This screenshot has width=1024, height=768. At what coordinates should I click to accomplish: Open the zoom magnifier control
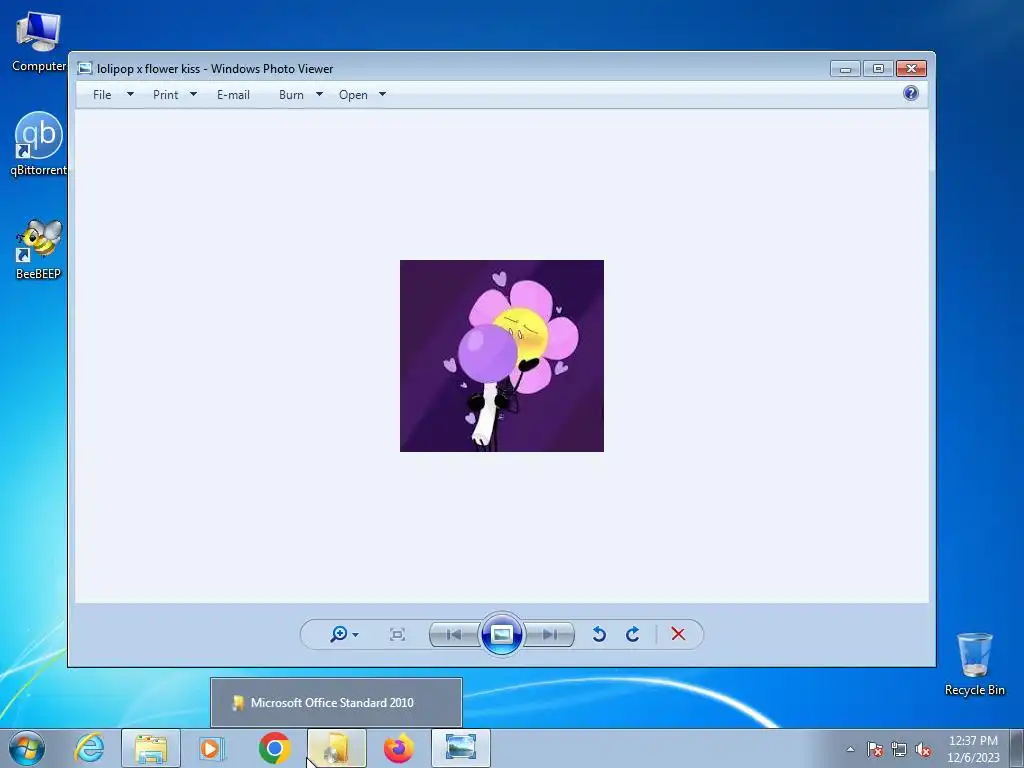[339, 634]
